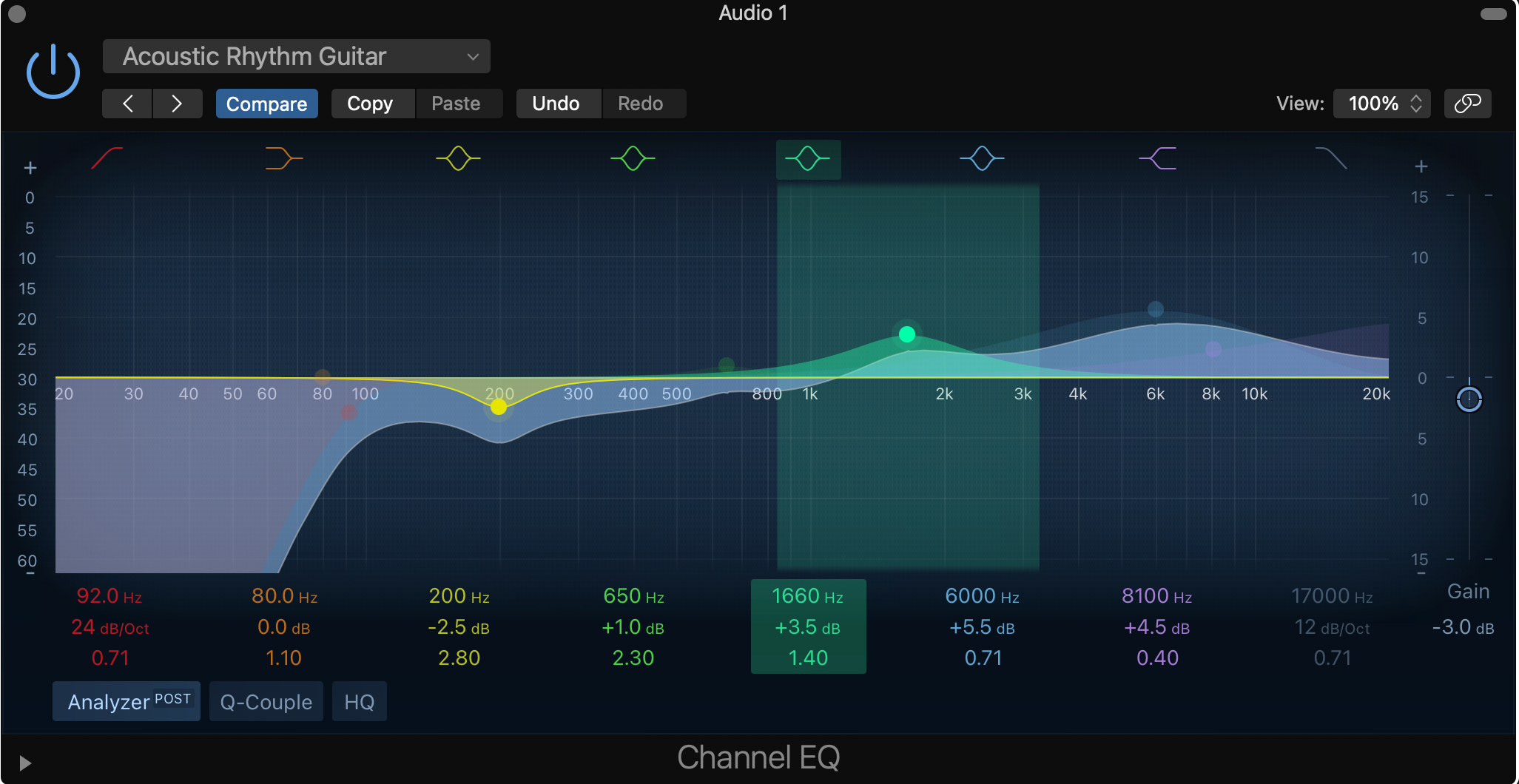Toggle the plugin power button
The image size is (1519, 784).
point(52,70)
